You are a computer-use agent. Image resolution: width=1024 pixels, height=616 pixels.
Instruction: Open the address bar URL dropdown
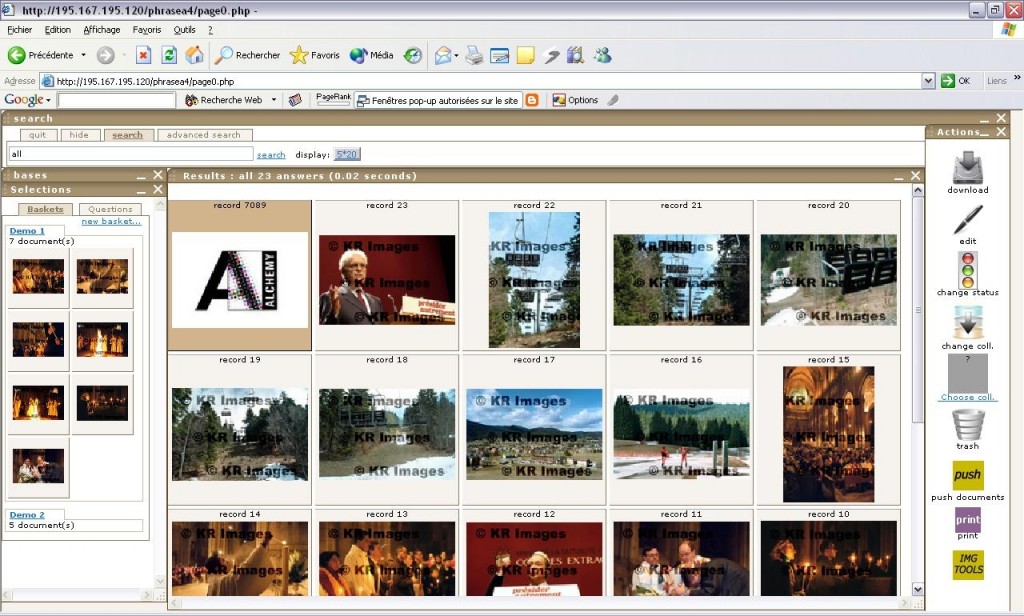928,81
